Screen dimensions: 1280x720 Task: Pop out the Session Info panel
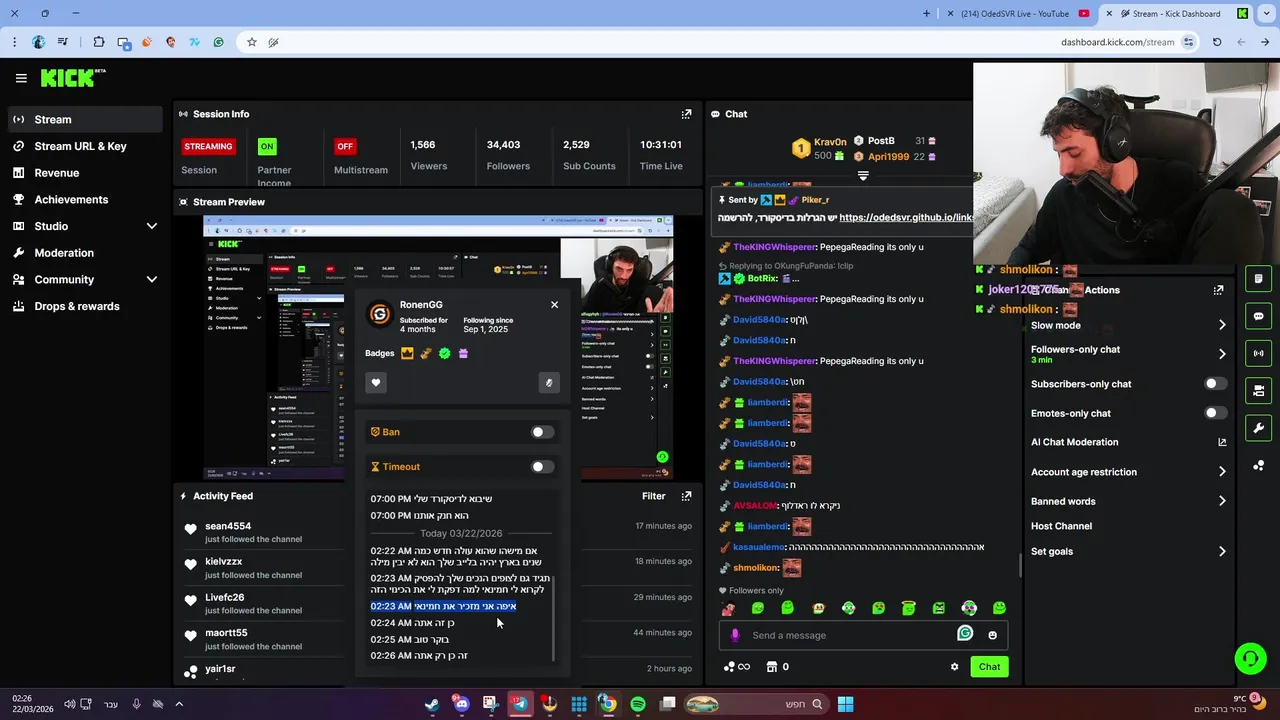686,114
